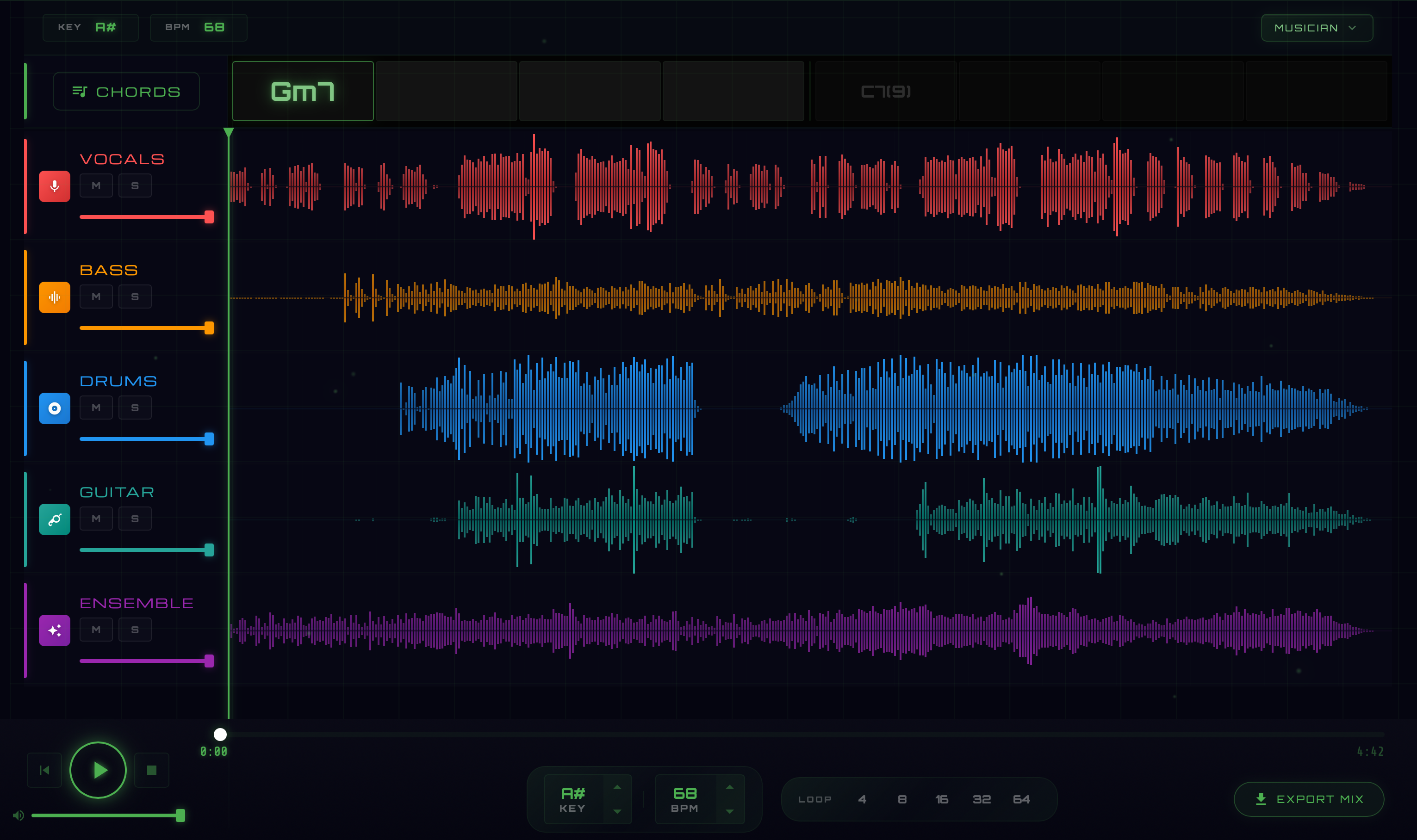The height and width of the screenshot is (840, 1417).
Task: Set loop length to 16
Action: click(943, 799)
